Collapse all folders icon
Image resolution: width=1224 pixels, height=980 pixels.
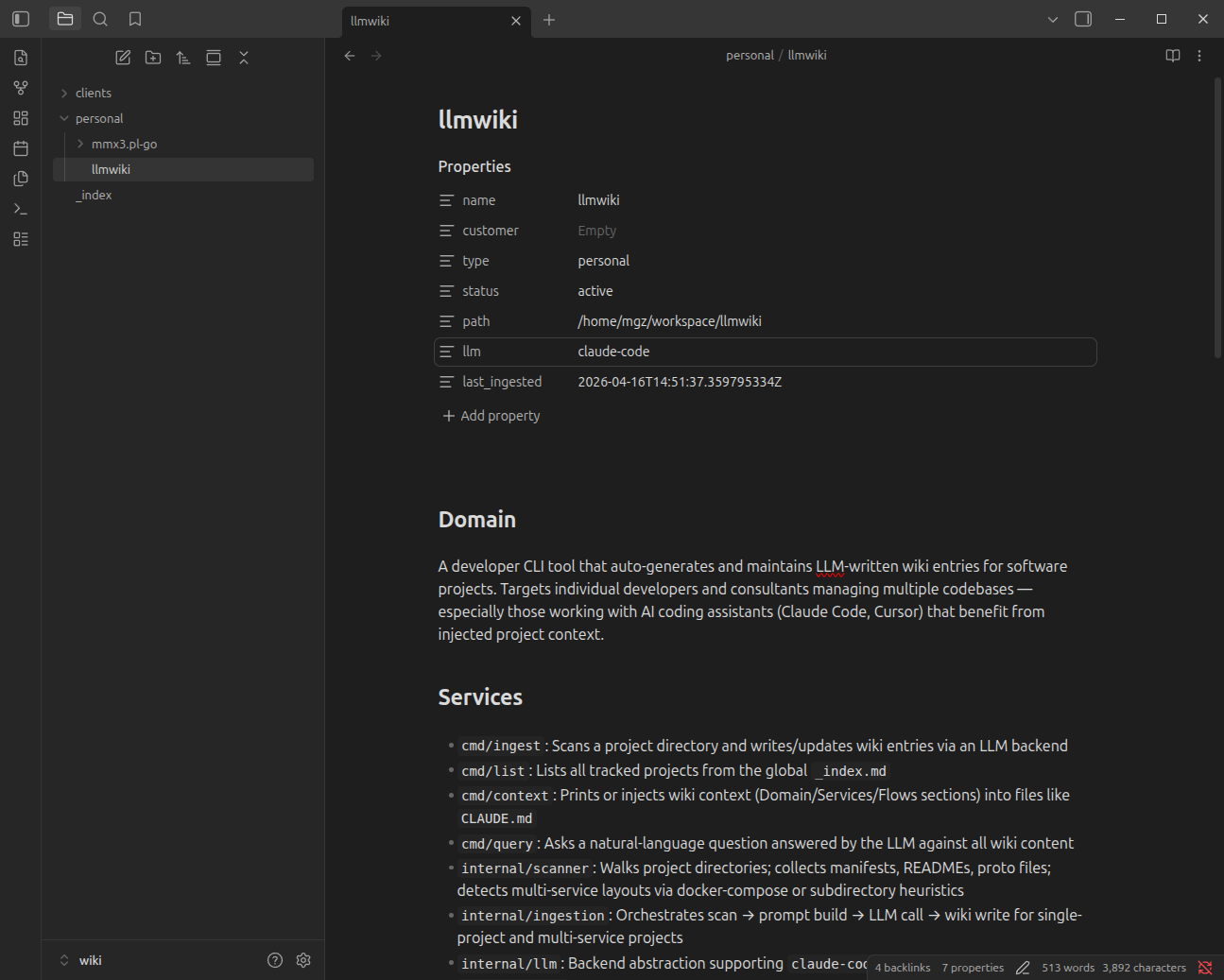pyautogui.click(x=244, y=58)
